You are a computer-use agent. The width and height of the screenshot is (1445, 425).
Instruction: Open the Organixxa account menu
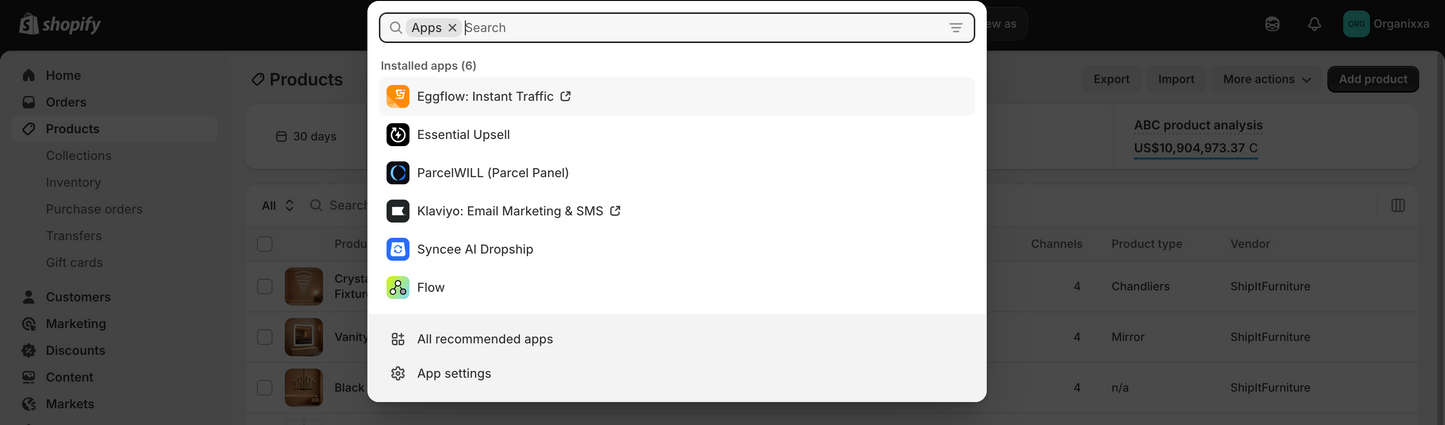pos(1388,24)
